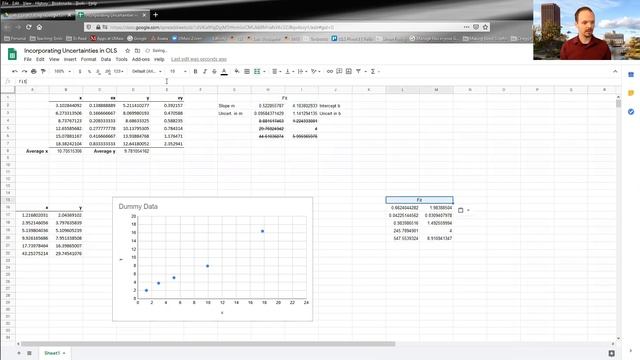This screenshot has height=360, width=640.
Task: Activate the paint format tool
Action: [x=43, y=71]
